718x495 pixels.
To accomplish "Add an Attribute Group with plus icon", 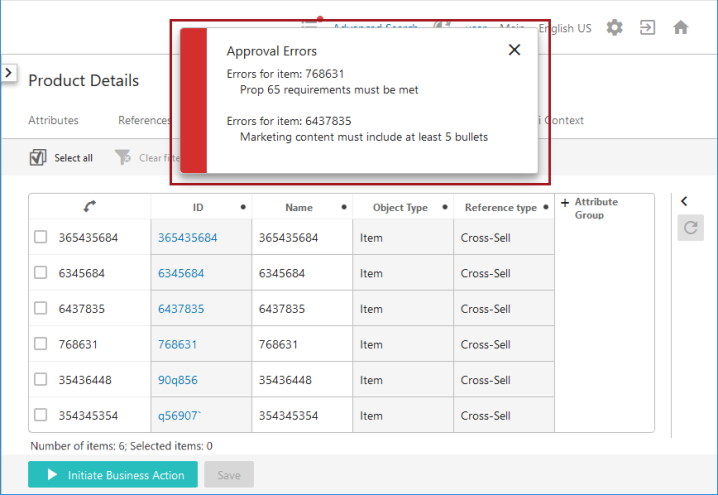I will tap(565, 202).
